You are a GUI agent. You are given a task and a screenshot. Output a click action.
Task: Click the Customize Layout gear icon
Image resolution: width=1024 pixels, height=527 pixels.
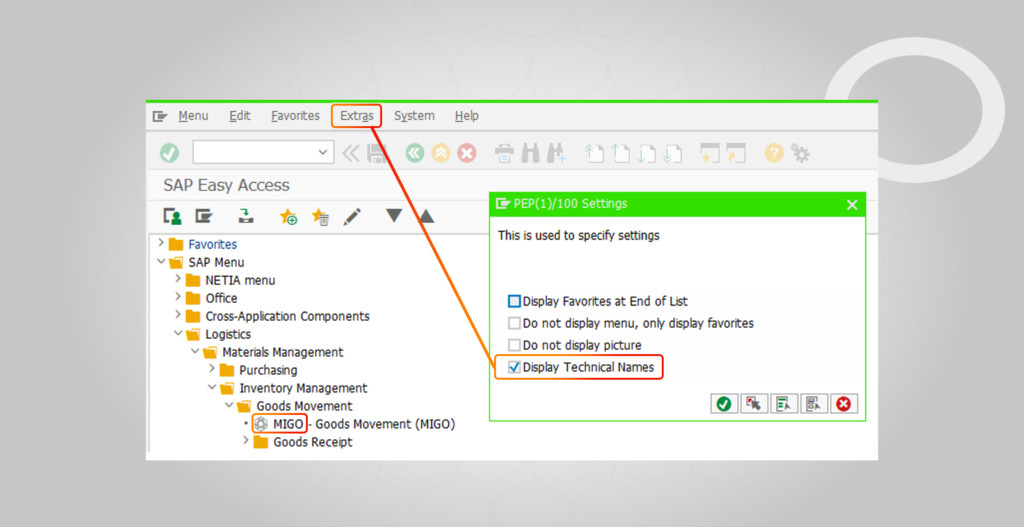[800, 153]
